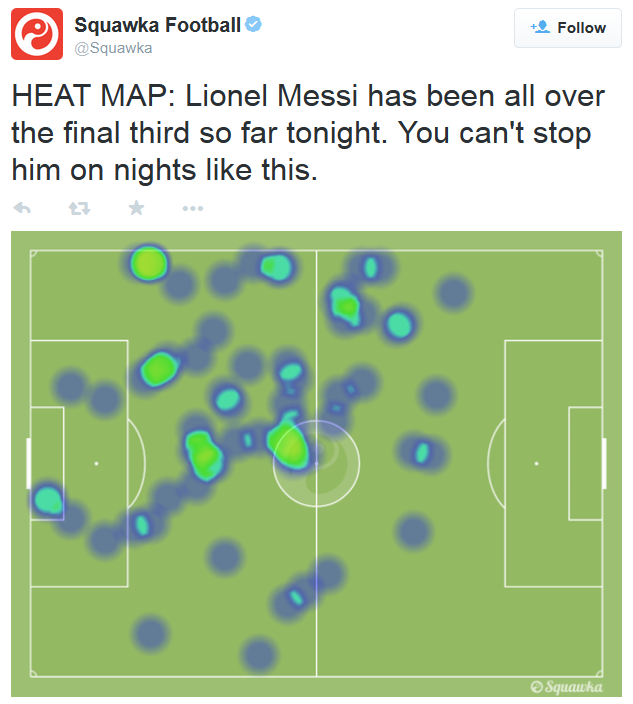Retweet the Messi heat map tweet
This screenshot has width=633, height=704.
(78, 208)
